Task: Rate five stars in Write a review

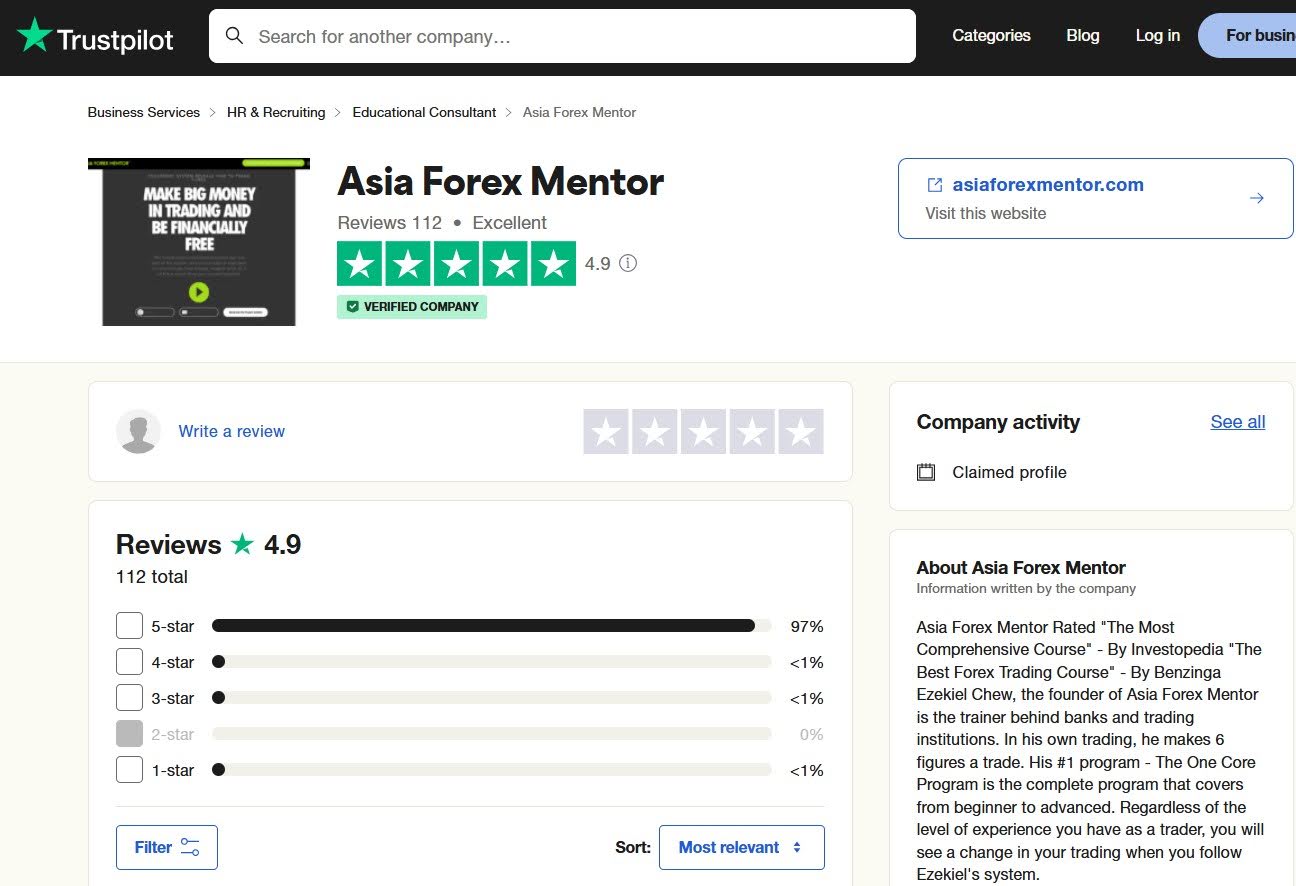Action: point(801,432)
